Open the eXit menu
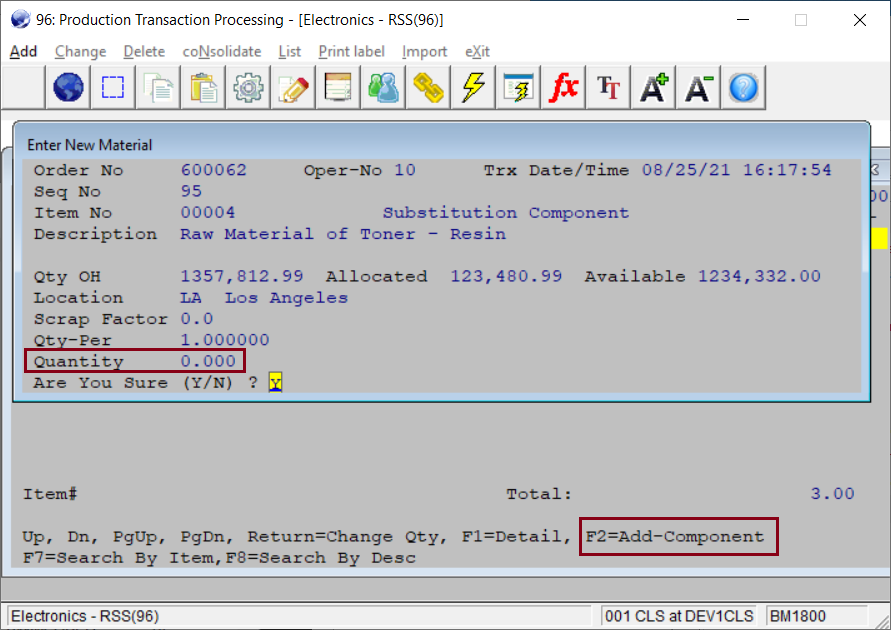Screen dimensions: 891x630 coord(477,52)
